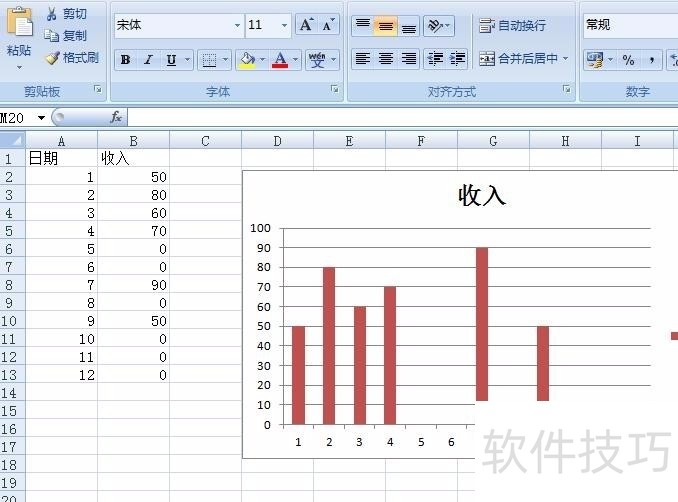Click the vertical axis label 100

pos(260,228)
